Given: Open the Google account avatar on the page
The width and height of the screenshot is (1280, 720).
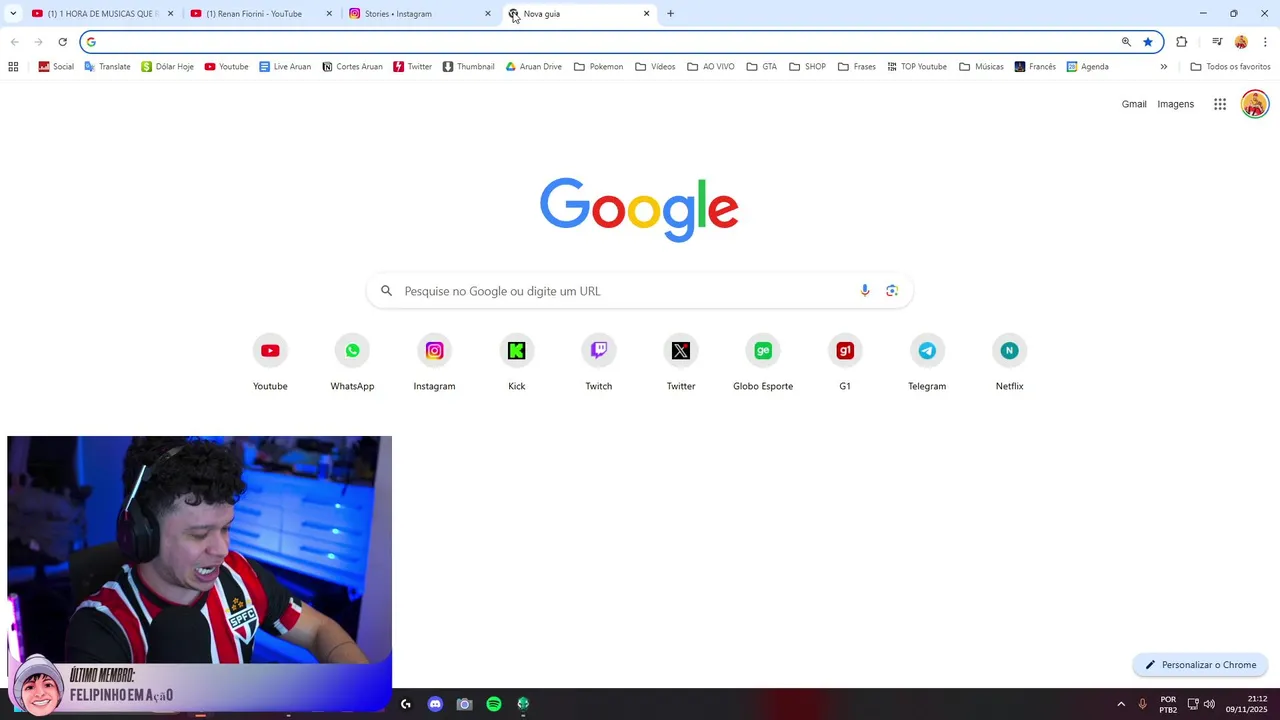Looking at the screenshot, I should click(x=1255, y=104).
